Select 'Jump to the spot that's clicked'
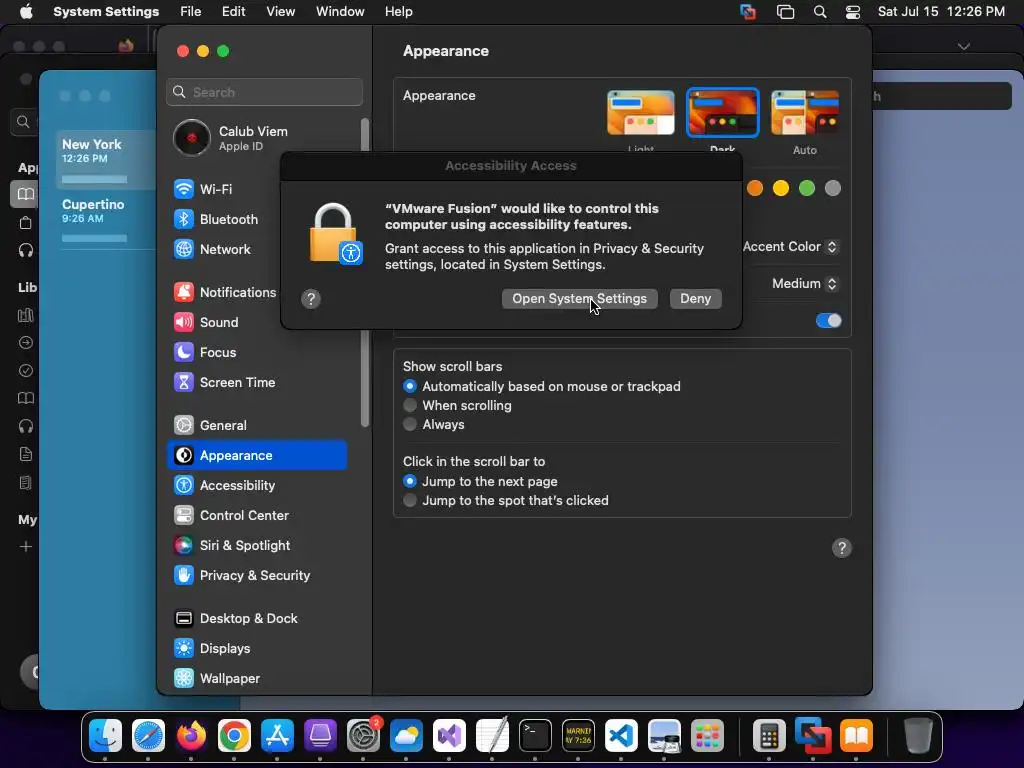 pos(410,500)
